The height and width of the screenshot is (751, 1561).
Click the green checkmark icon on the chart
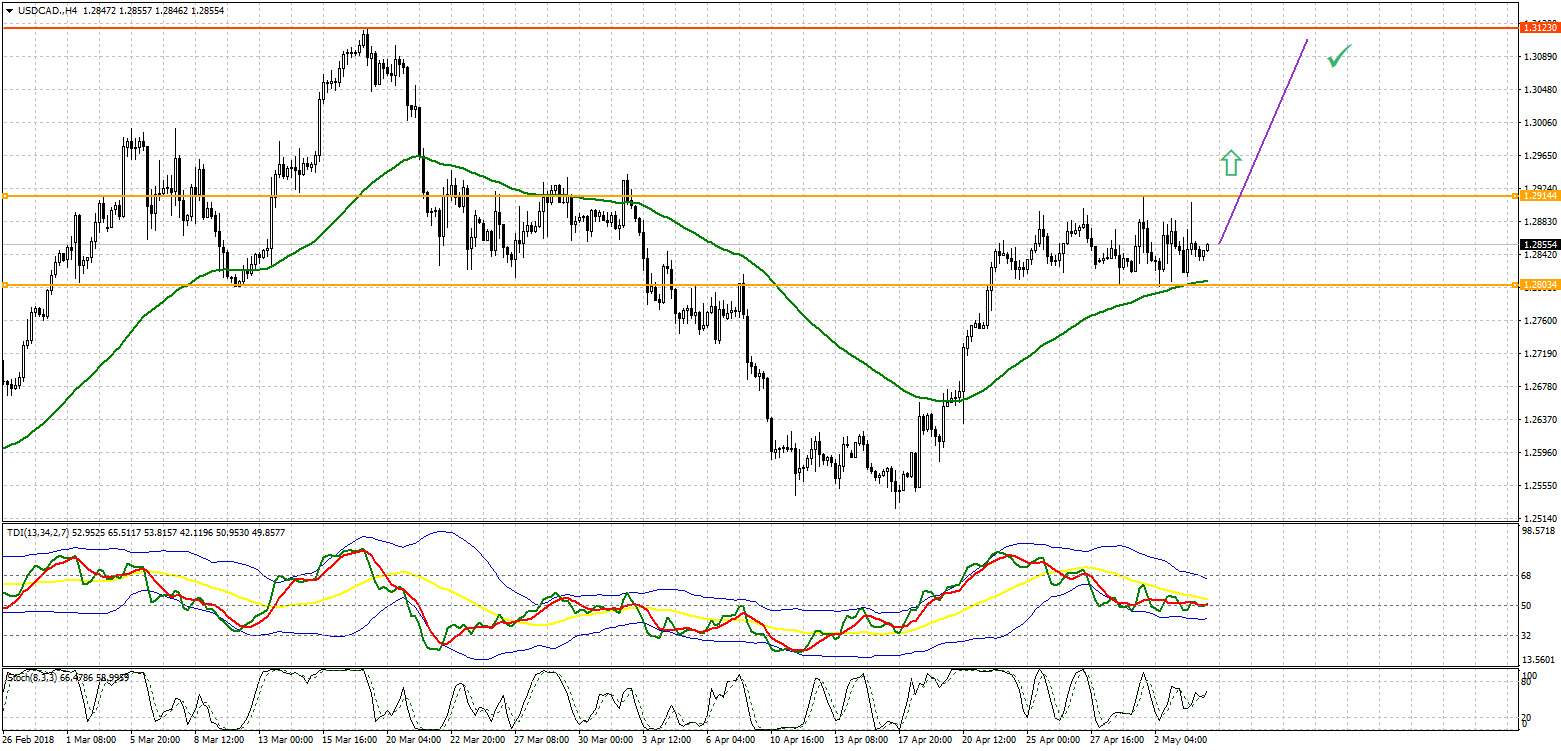[1338, 57]
